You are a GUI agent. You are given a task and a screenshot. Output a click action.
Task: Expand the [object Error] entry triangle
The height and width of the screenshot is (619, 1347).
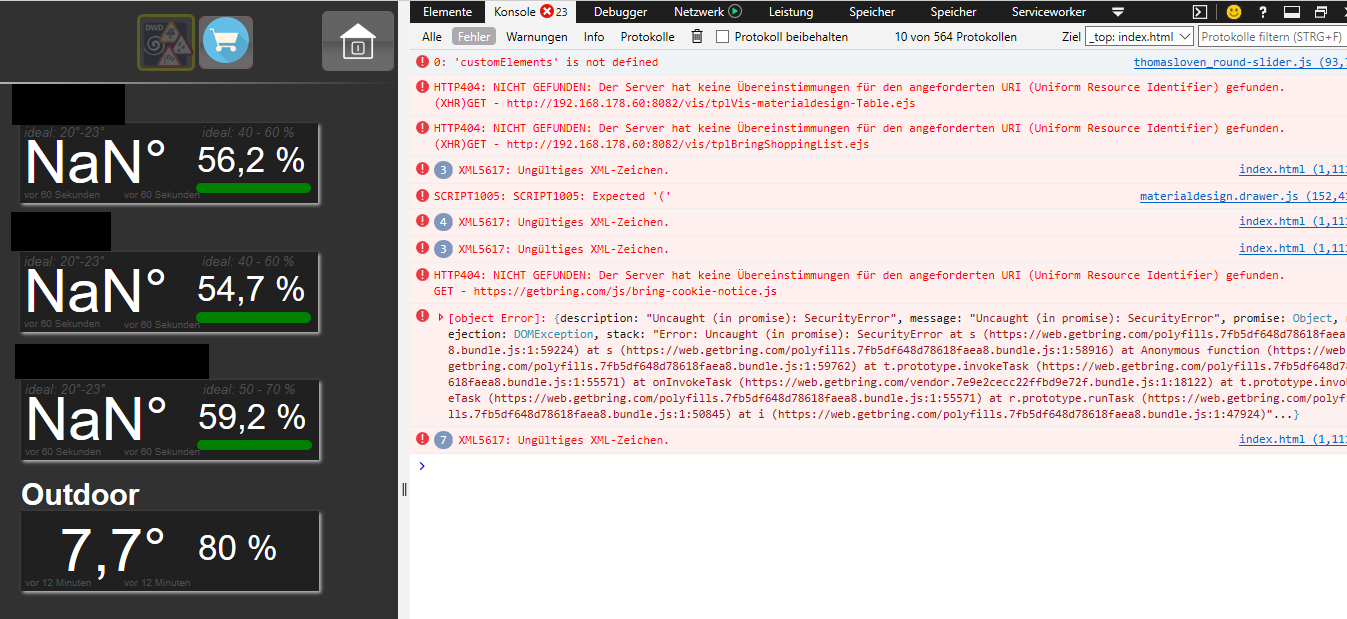(x=441, y=317)
